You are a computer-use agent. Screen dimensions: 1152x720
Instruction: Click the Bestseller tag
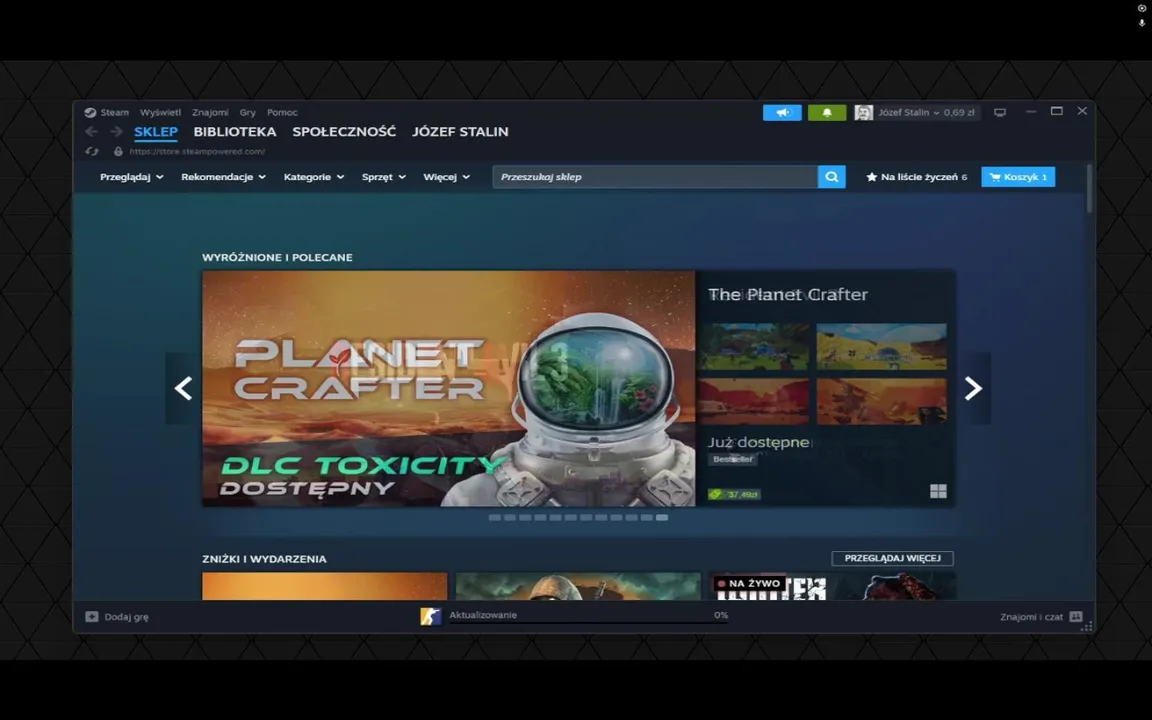(x=732, y=459)
